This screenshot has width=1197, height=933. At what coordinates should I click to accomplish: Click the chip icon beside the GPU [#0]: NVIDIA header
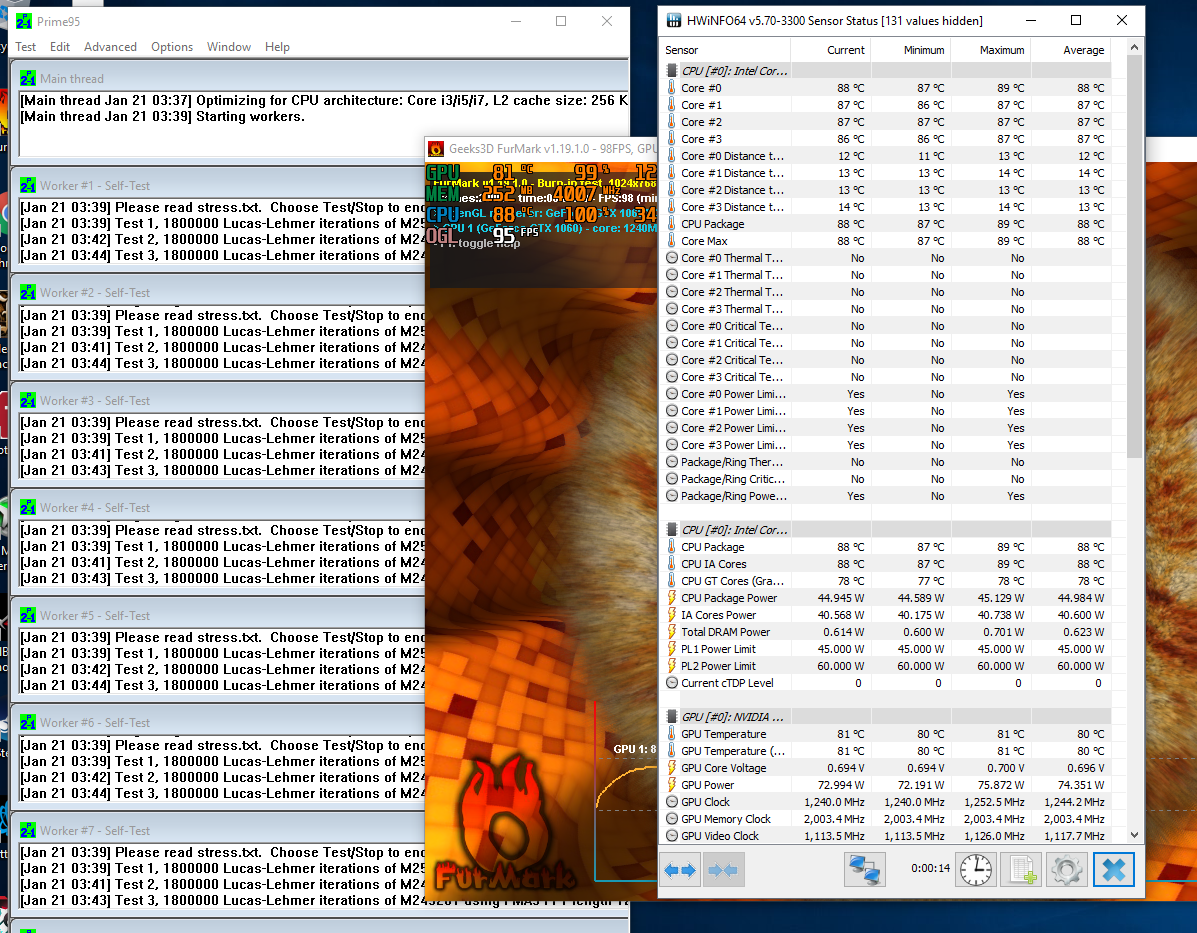(x=672, y=717)
